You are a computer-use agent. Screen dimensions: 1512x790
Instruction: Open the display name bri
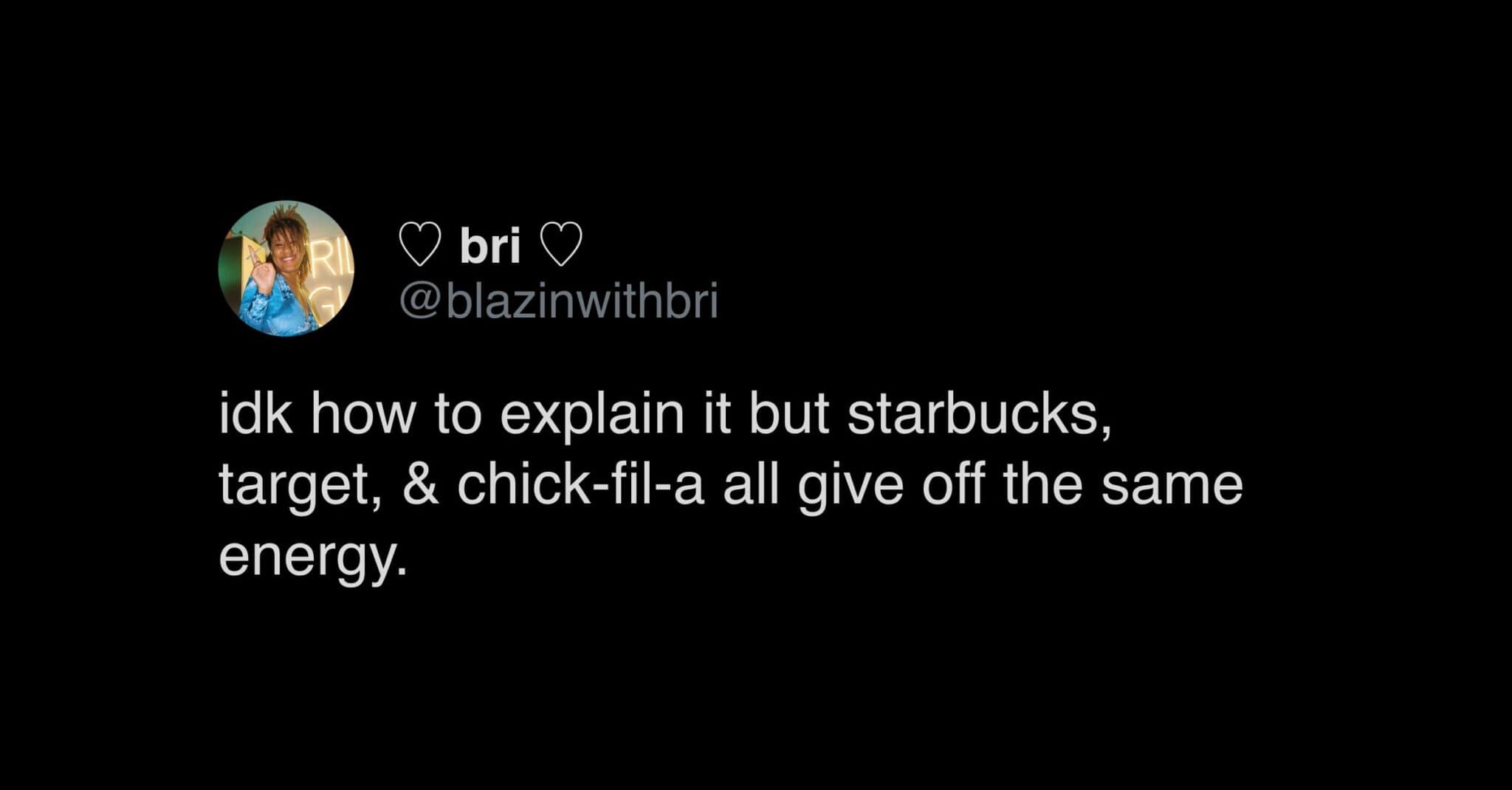pyautogui.click(x=490, y=245)
